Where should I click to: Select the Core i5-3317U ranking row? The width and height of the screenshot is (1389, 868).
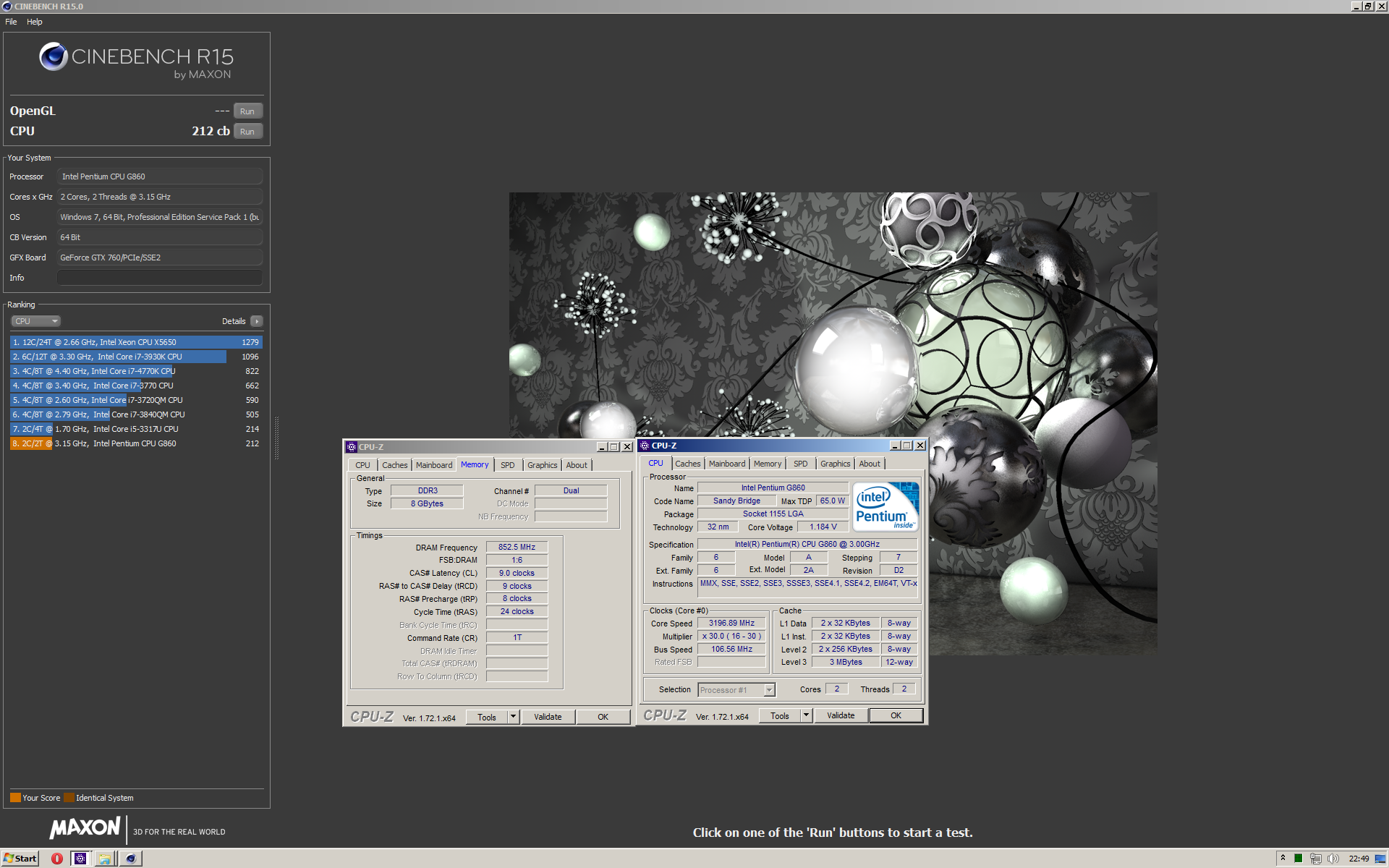click(136, 429)
